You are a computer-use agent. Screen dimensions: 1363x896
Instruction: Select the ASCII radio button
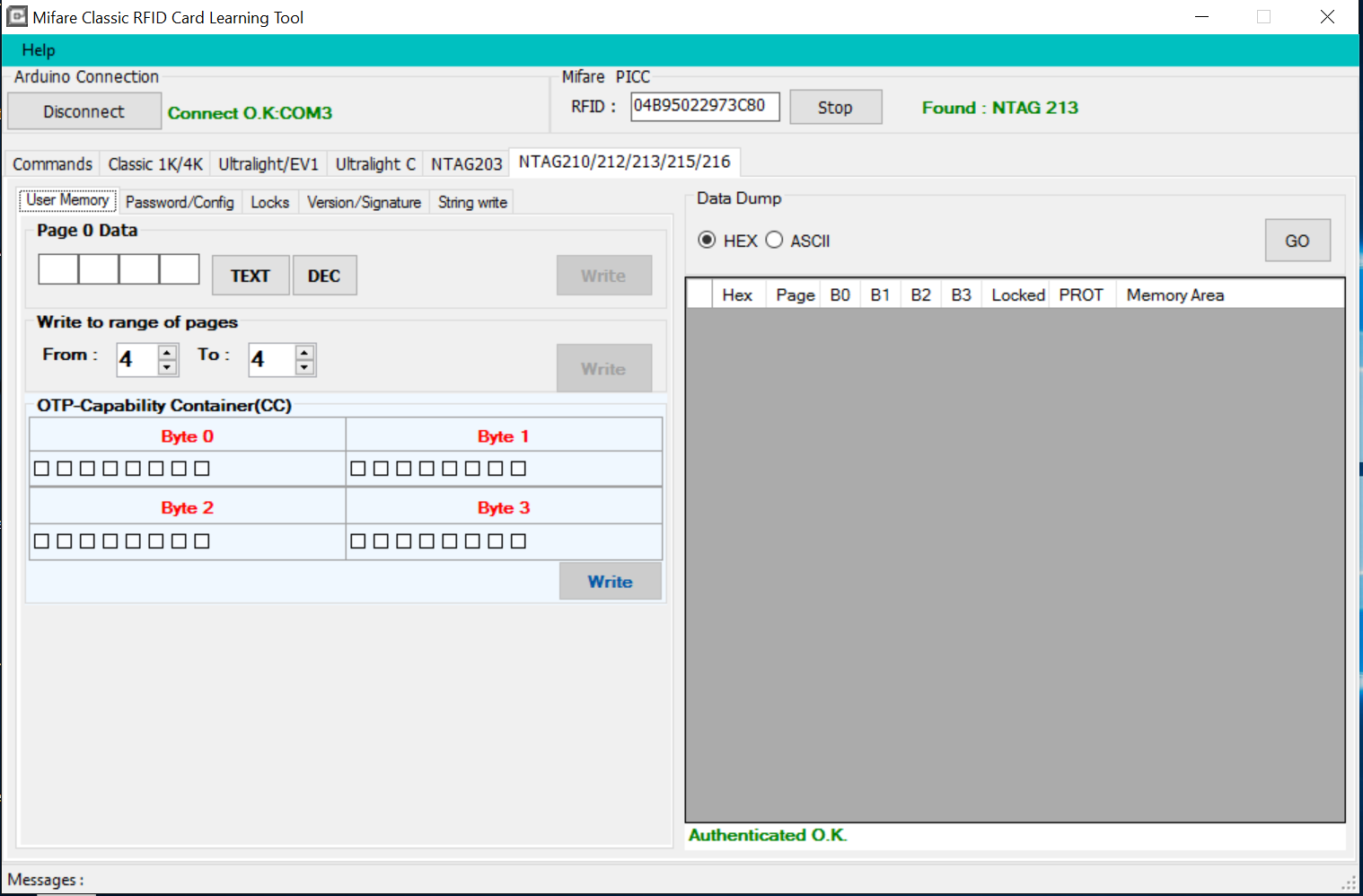[x=774, y=240]
